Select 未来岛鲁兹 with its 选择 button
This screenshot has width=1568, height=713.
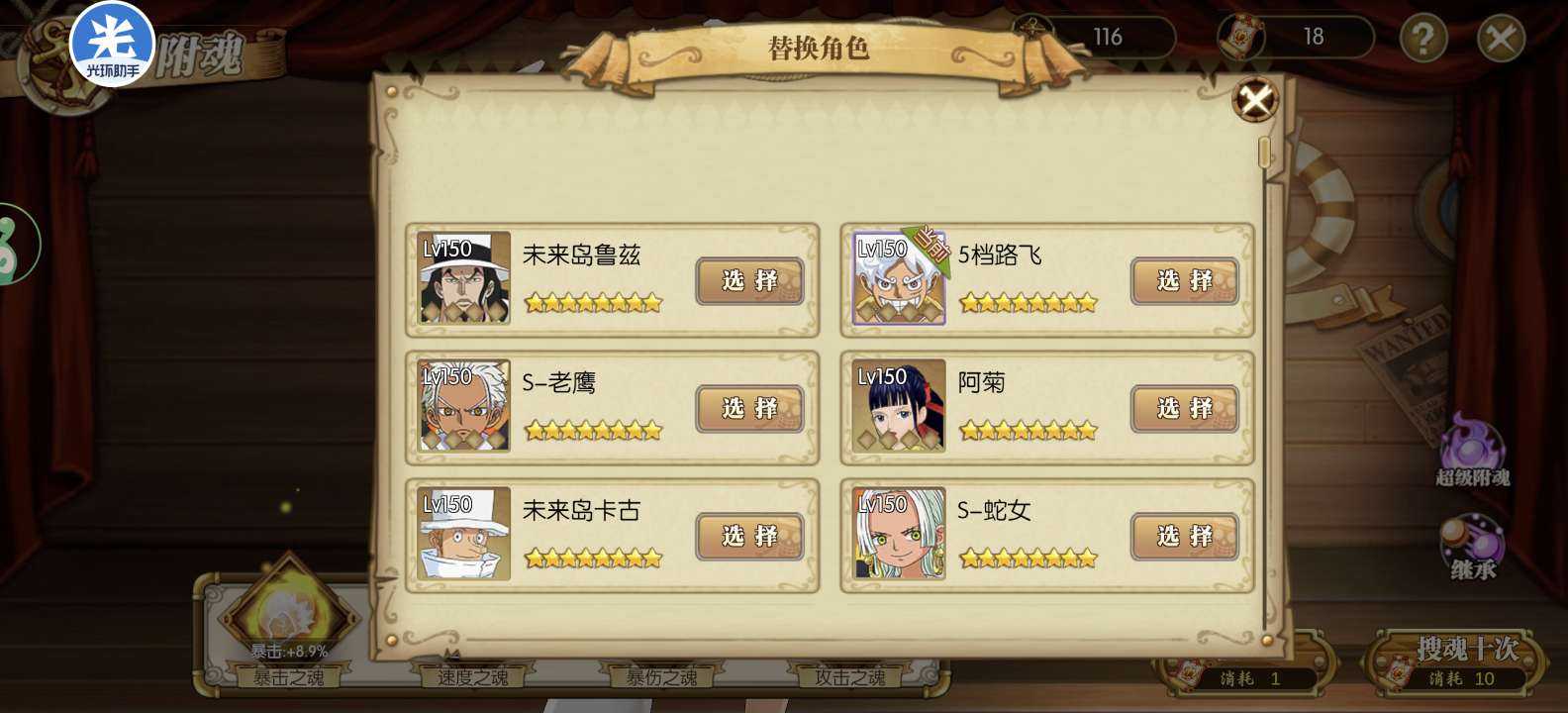[749, 280]
